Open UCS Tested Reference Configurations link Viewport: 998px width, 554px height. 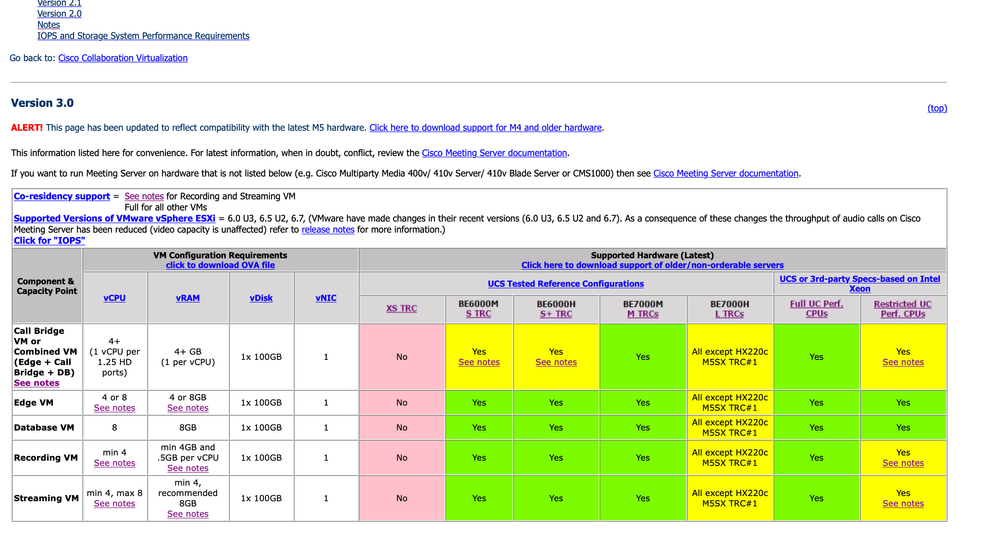[x=566, y=284]
